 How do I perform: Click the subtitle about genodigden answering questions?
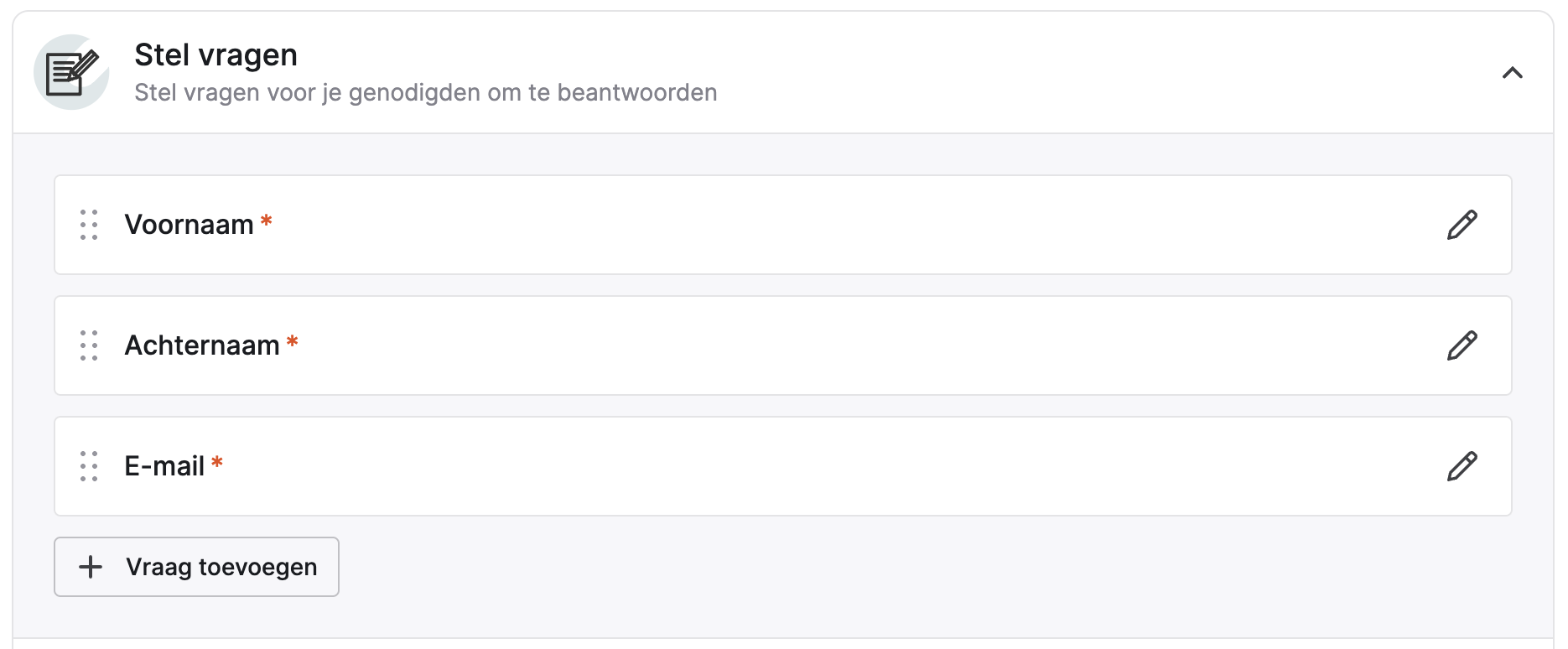(x=425, y=92)
